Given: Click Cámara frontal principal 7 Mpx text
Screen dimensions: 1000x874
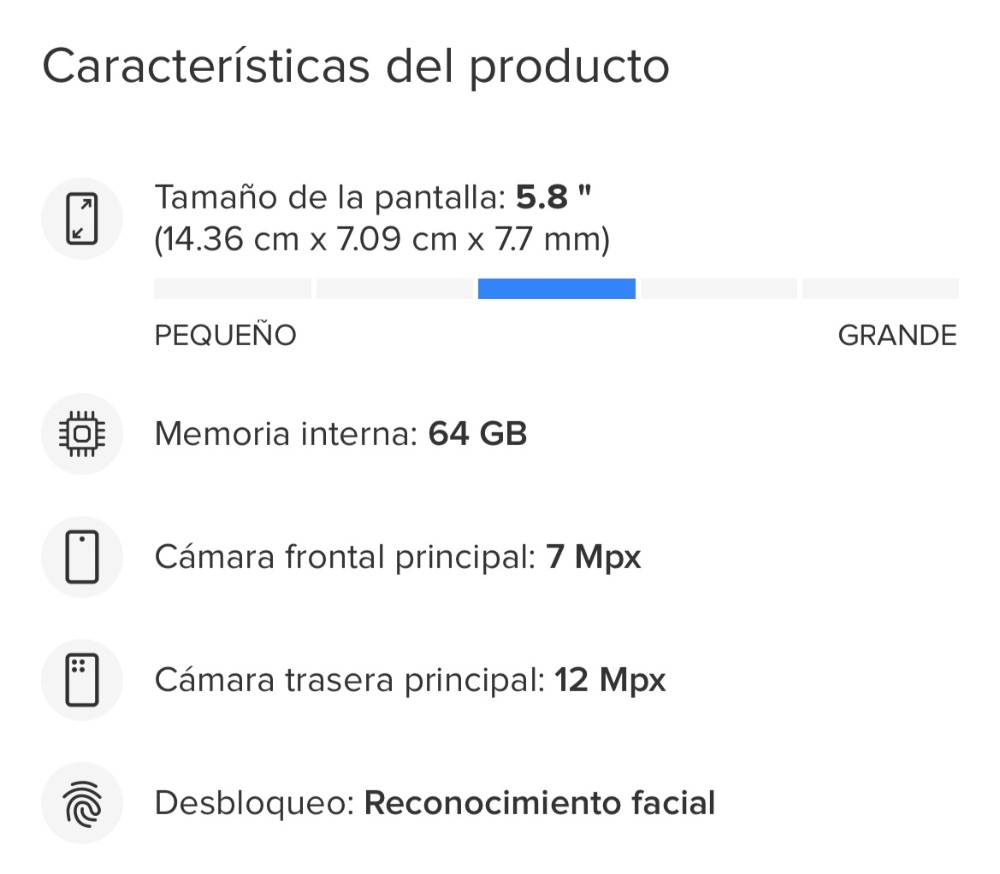Looking at the screenshot, I should tap(397, 557).
